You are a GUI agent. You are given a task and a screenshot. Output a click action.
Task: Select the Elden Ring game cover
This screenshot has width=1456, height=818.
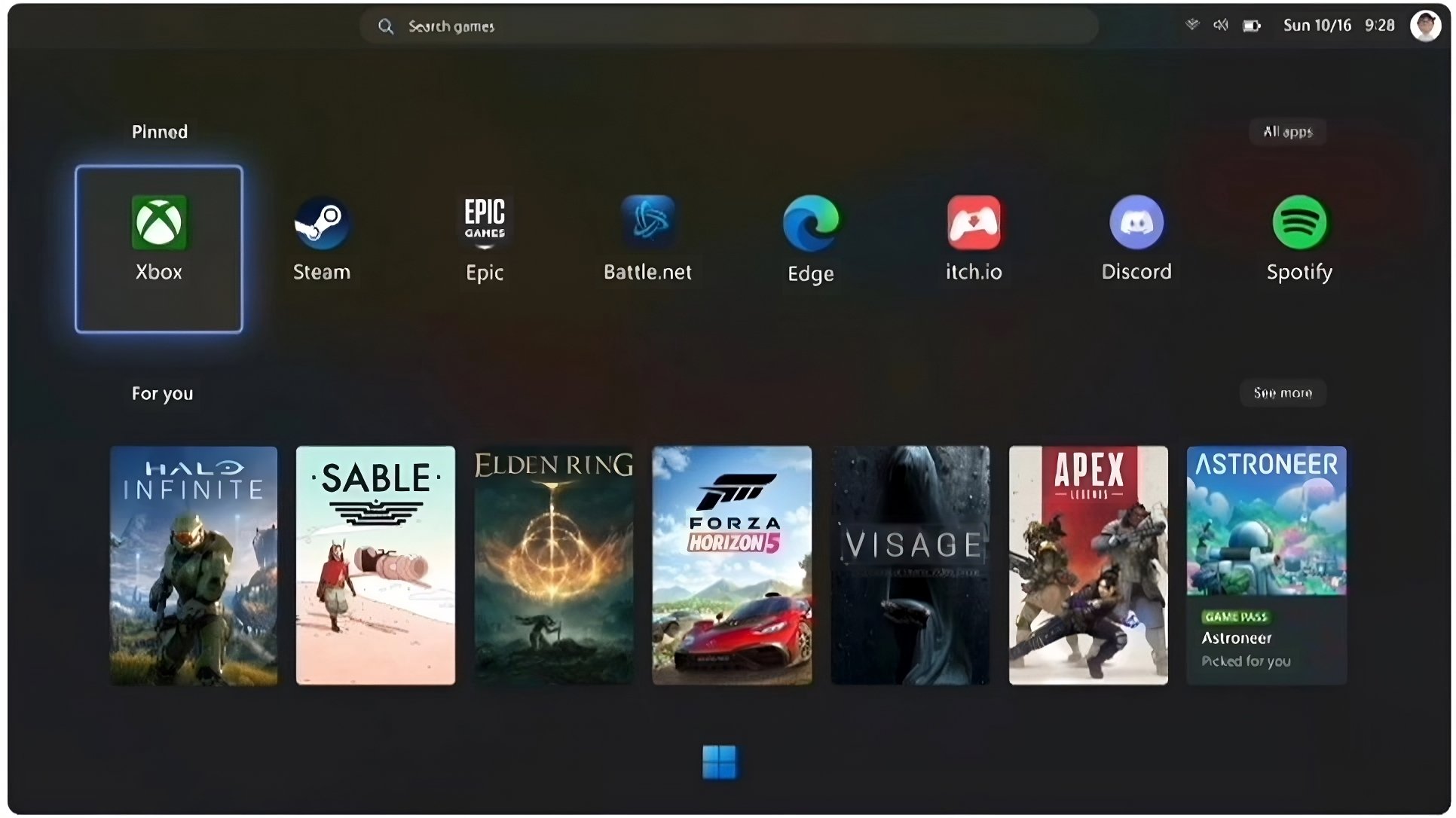pos(554,565)
